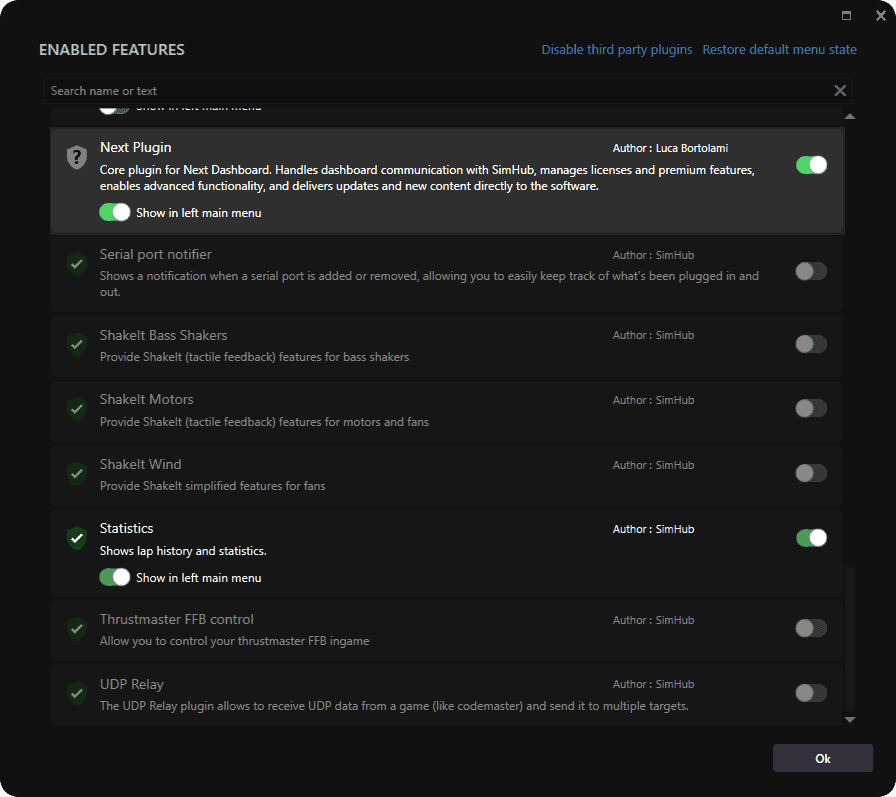896x797 pixels.
Task: Click the verified shield icon for UDP Relay
Action: point(77,694)
